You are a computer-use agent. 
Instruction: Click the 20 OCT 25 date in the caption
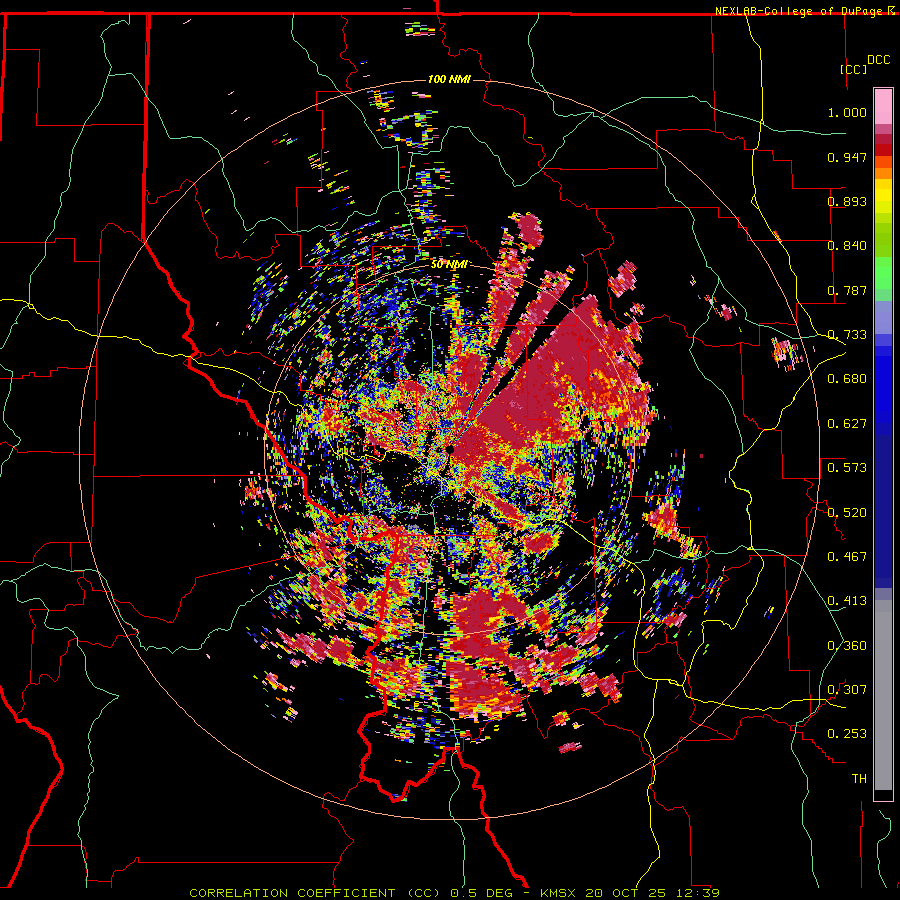point(628,893)
